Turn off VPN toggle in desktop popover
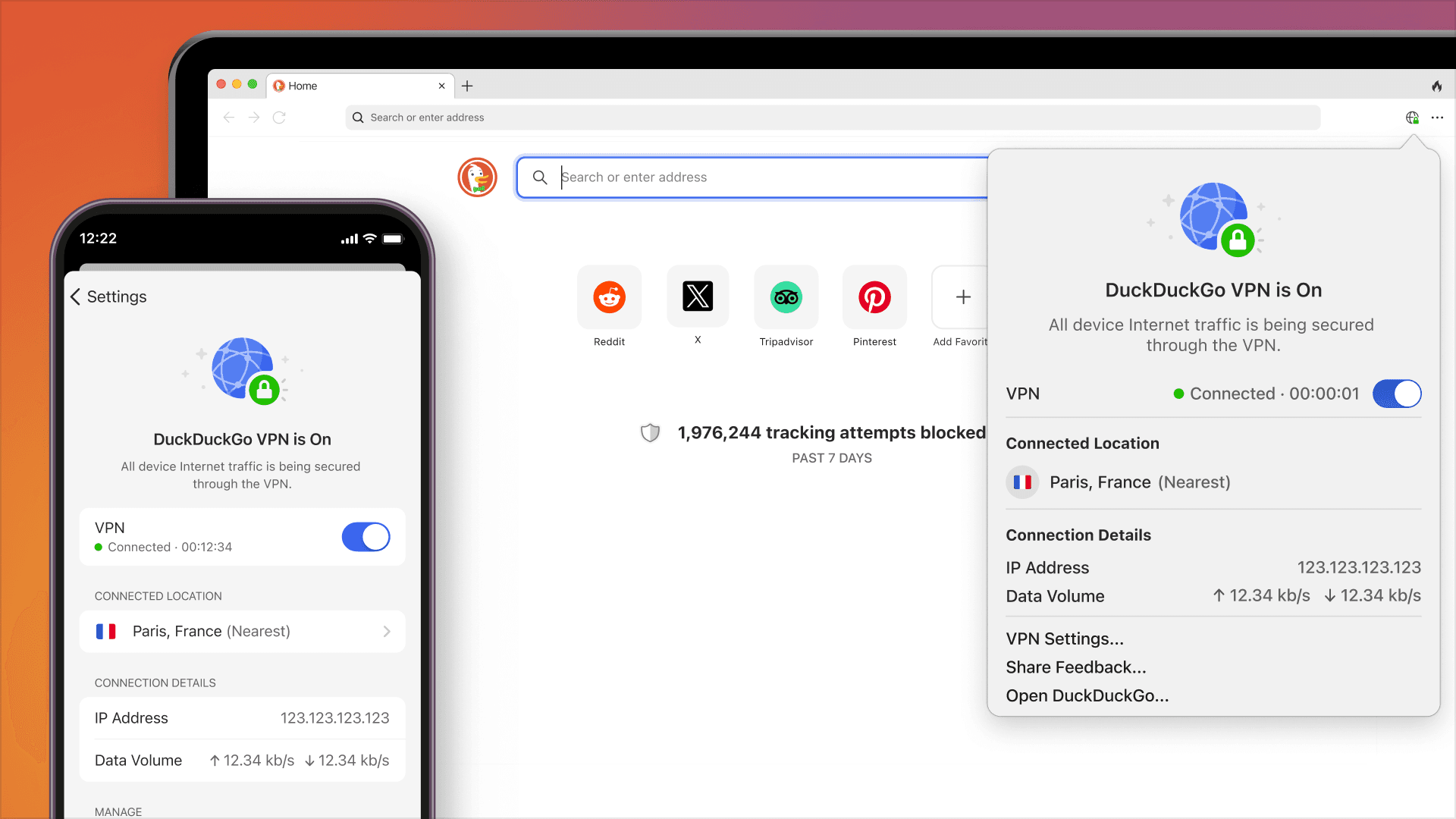Image resolution: width=1456 pixels, height=819 pixels. click(x=1396, y=394)
